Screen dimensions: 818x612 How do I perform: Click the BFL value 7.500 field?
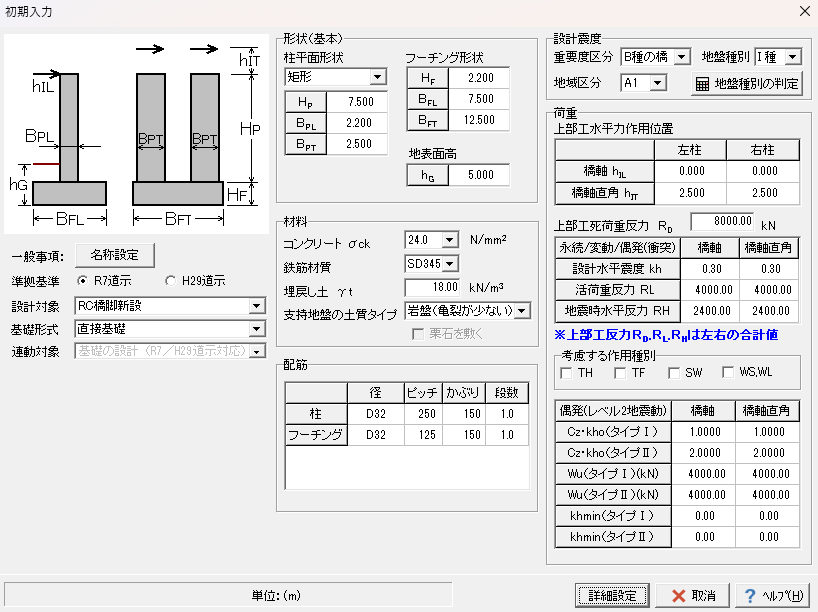tap(479, 99)
